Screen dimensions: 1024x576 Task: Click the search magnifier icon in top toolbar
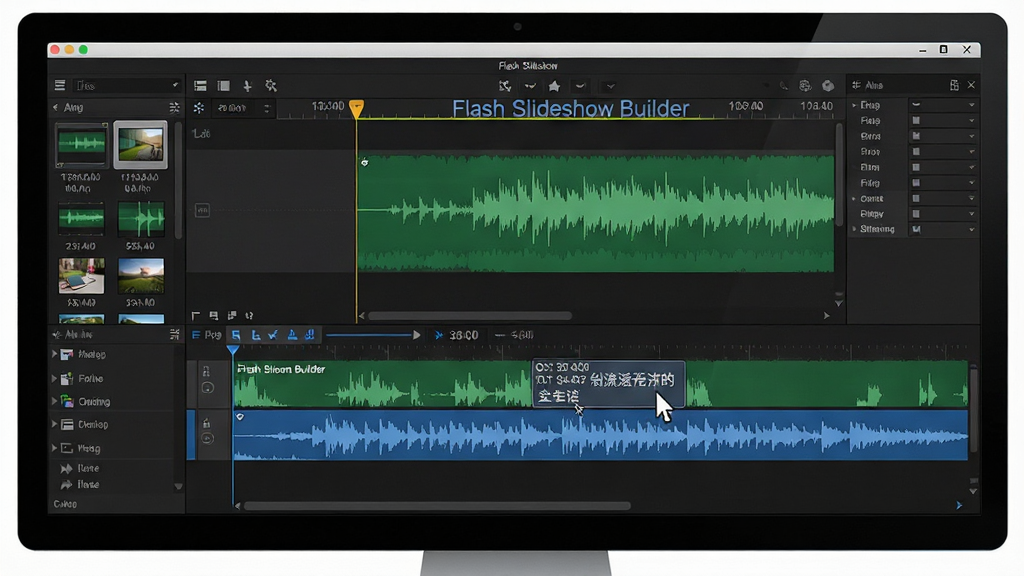pos(784,86)
